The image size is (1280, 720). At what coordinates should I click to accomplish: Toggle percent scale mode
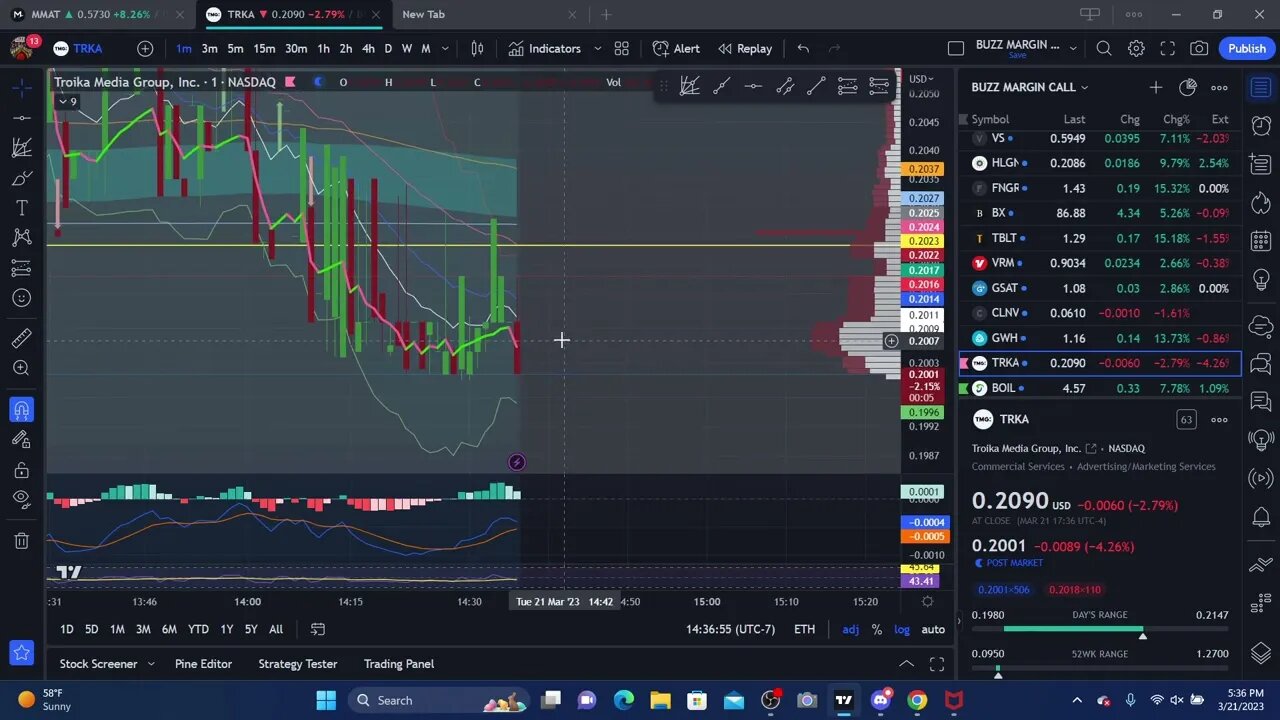[x=877, y=629]
